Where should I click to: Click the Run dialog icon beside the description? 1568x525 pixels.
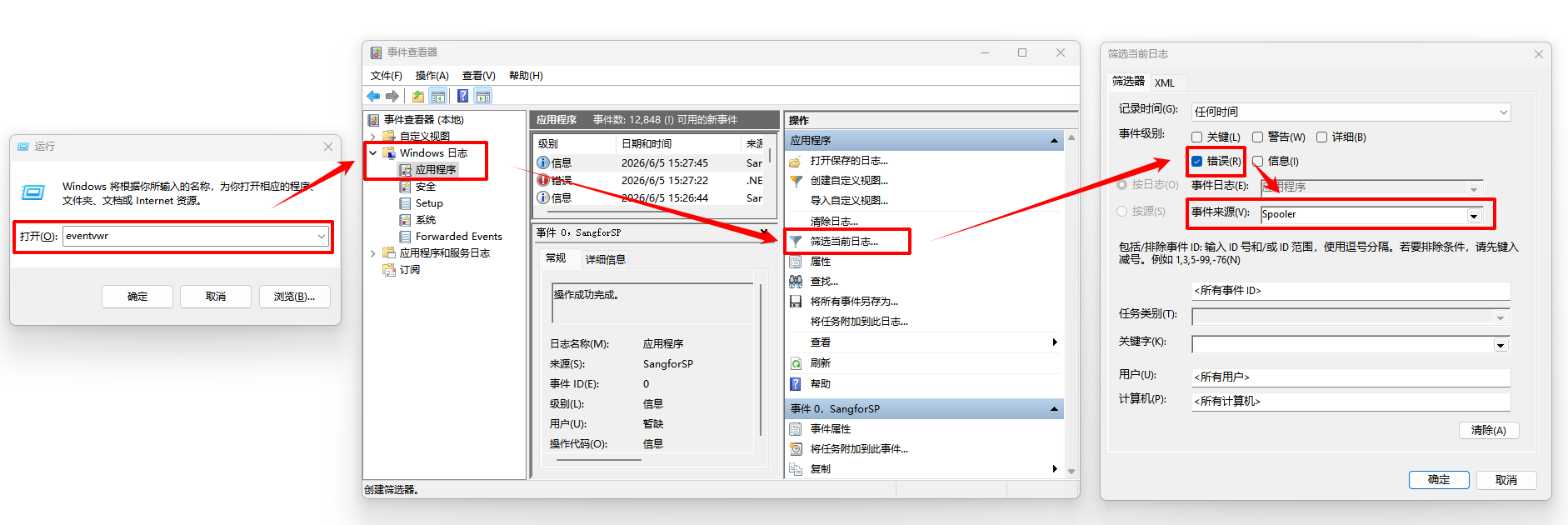32,192
